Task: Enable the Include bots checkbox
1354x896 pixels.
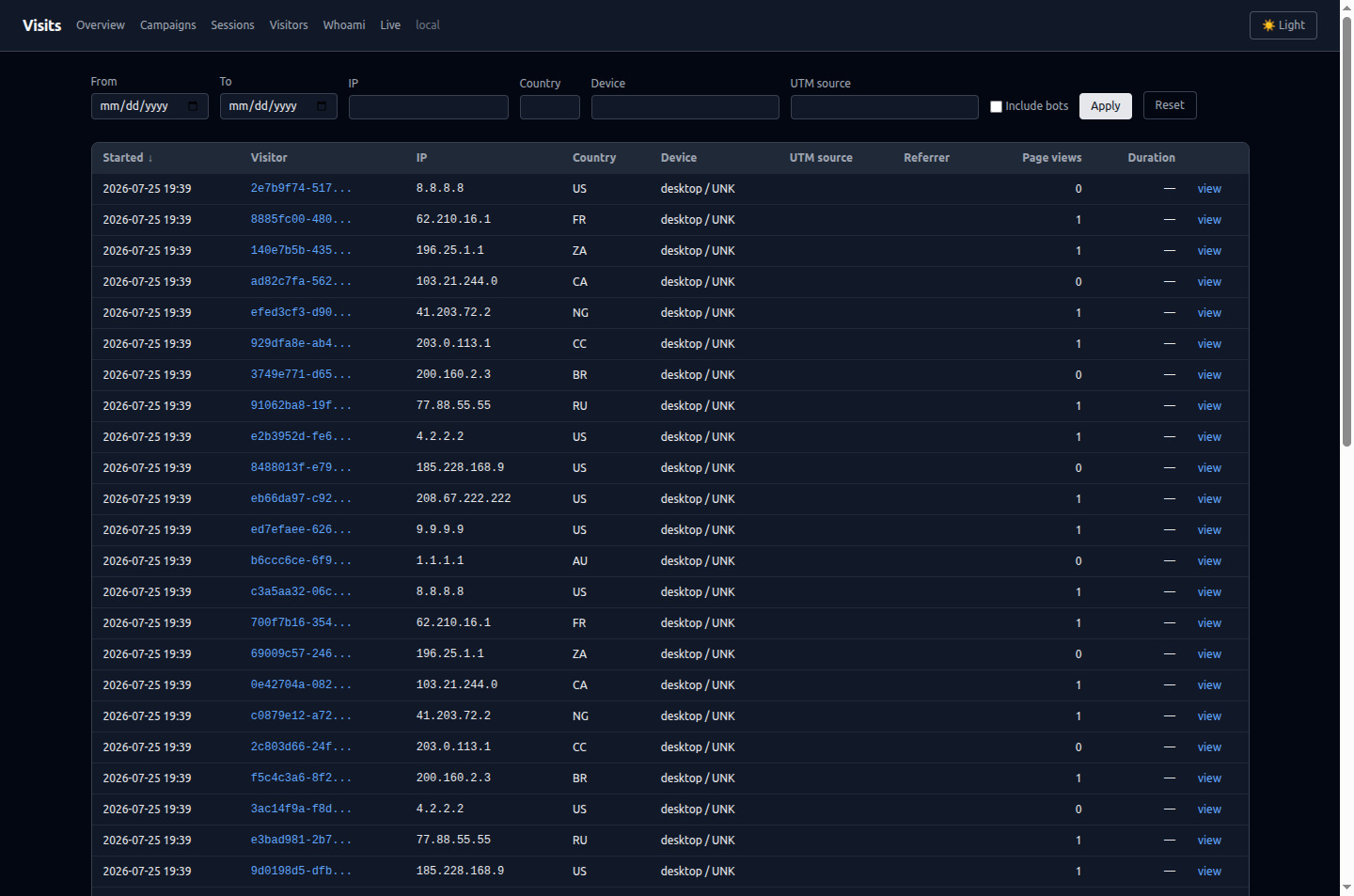Action: 996,106
